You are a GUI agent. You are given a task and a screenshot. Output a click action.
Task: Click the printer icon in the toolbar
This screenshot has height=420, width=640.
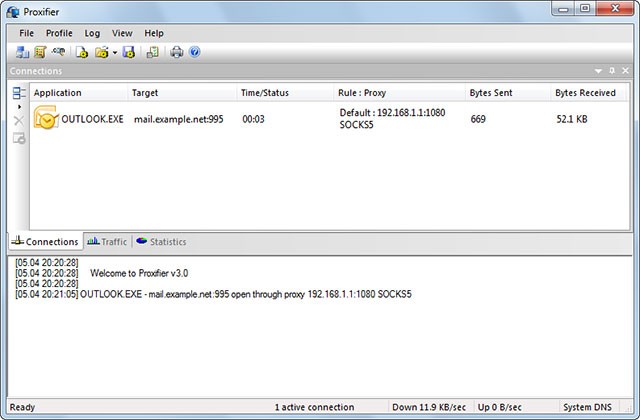tap(177, 52)
